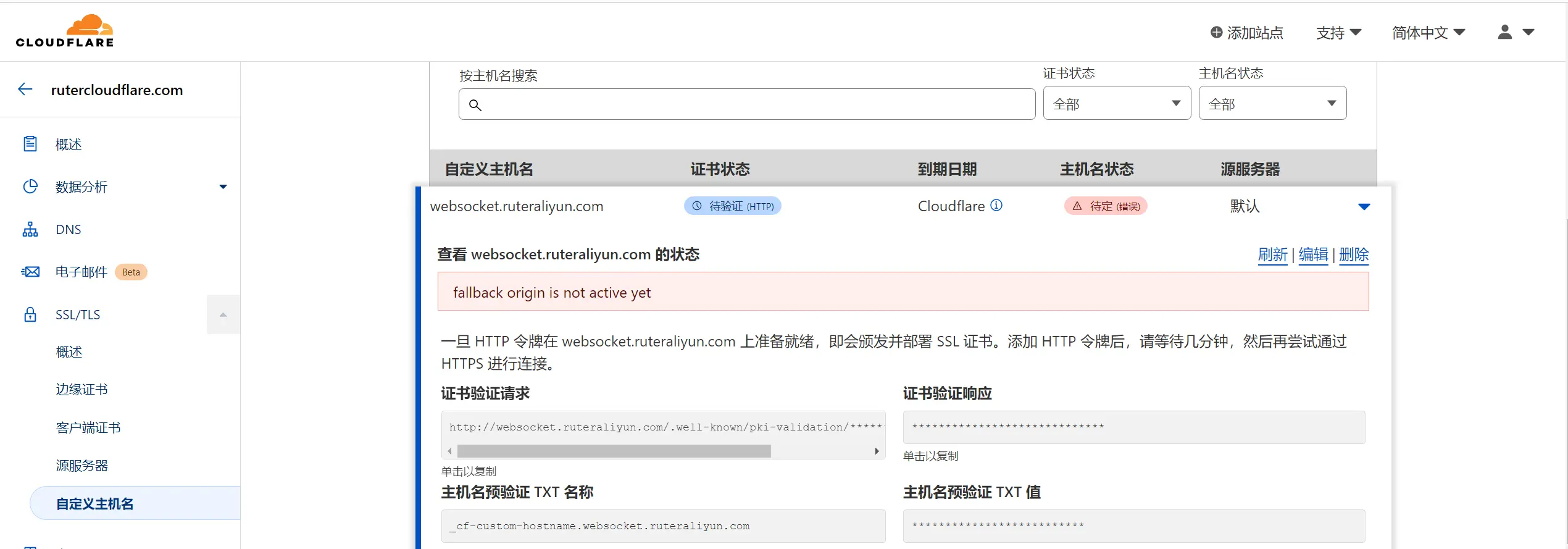The height and width of the screenshot is (549, 1568).
Task: Click the 数据分析 pie chart icon
Action: click(30, 186)
